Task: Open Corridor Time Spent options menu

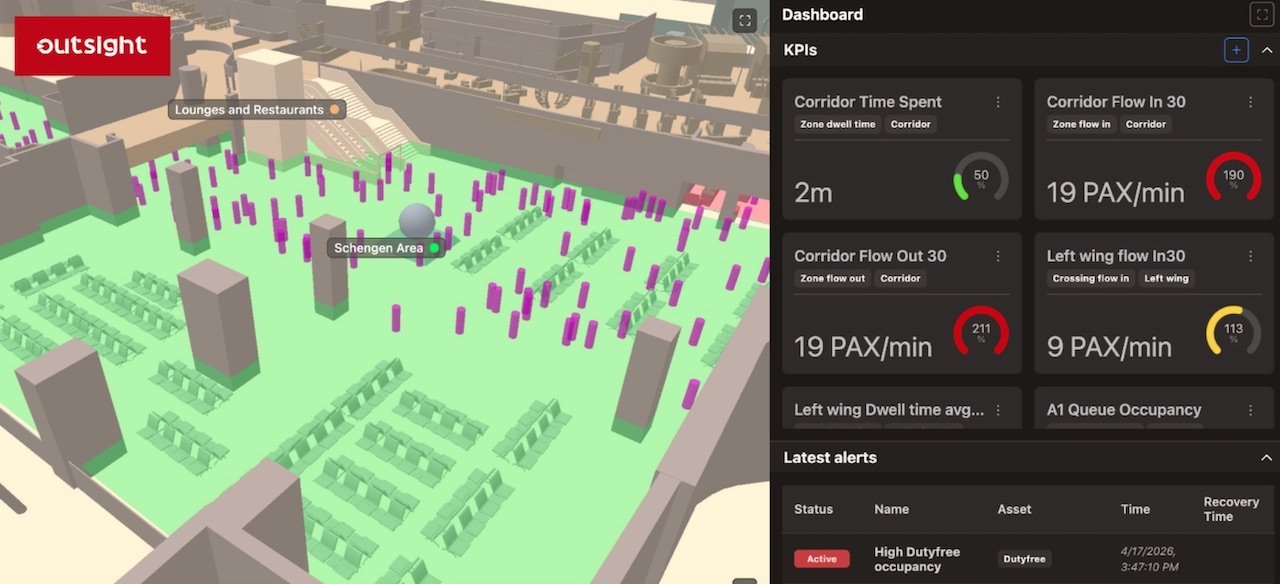Action: (x=998, y=102)
